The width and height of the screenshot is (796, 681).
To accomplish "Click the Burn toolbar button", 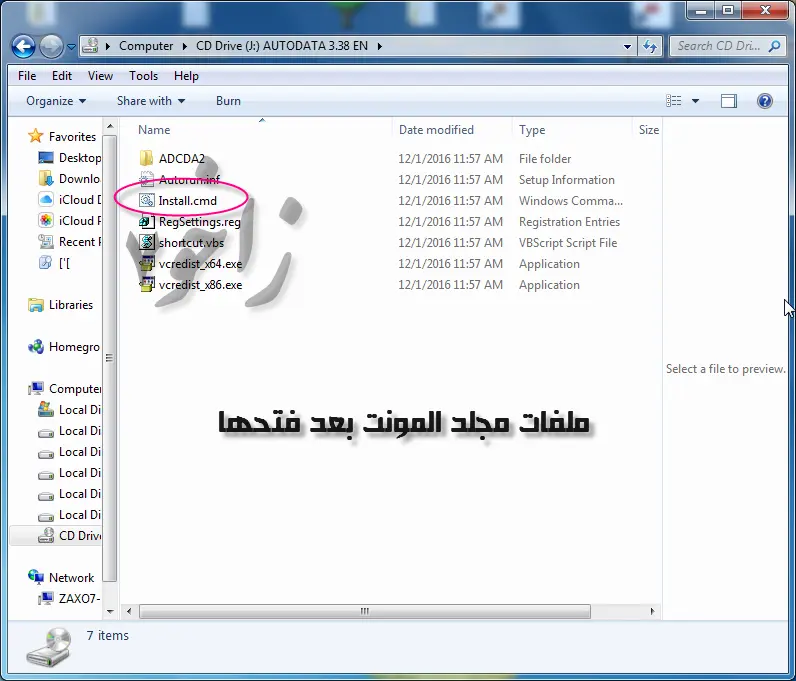I will pyautogui.click(x=228, y=101).
